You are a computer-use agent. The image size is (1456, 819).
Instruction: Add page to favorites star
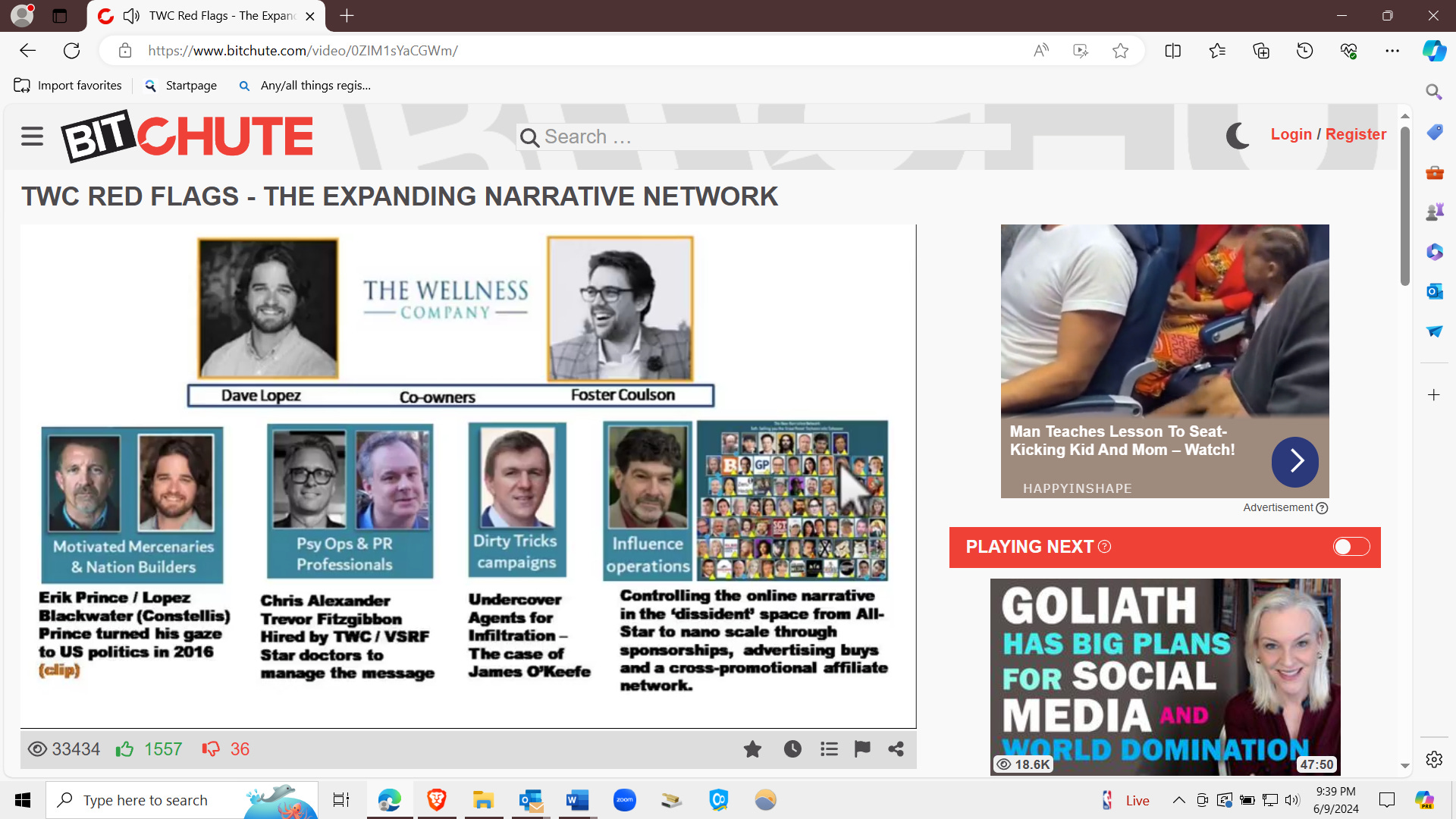tap(1120, 51)
